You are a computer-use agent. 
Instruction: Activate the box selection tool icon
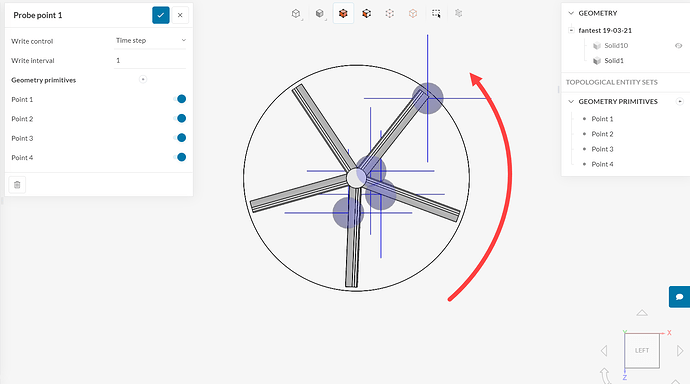click(436, 14)
